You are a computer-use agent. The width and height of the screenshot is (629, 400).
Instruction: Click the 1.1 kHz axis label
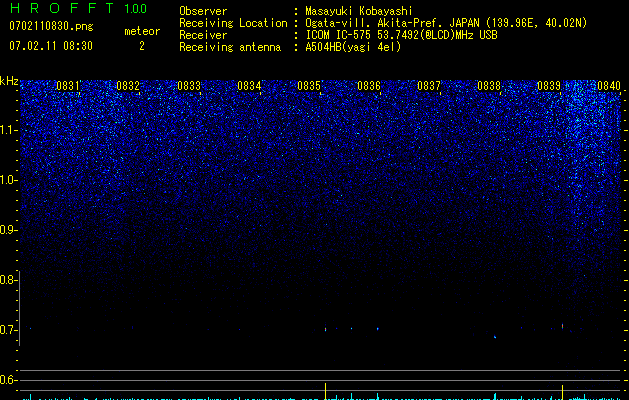[8, 130]
